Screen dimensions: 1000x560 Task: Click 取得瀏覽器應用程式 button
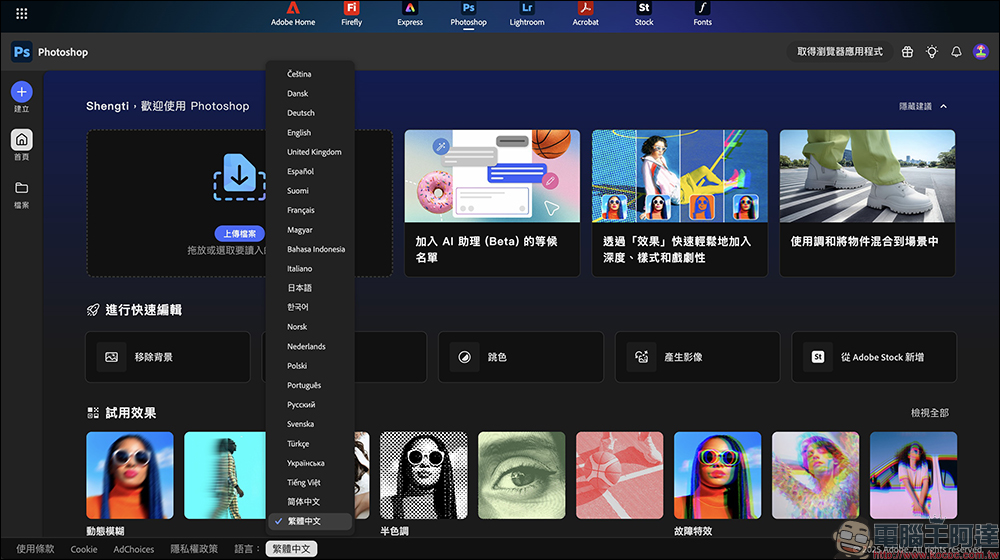(x=839, y=52)
